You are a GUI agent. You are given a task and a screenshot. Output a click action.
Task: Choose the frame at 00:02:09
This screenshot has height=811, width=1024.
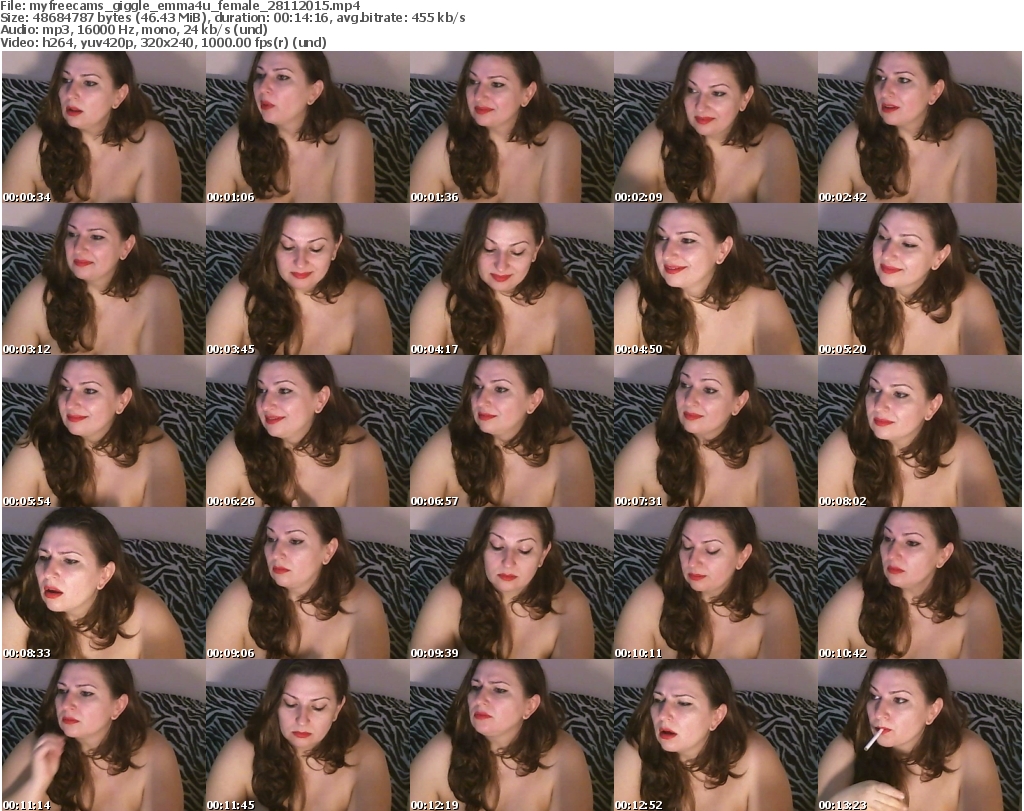click(715, 127)
